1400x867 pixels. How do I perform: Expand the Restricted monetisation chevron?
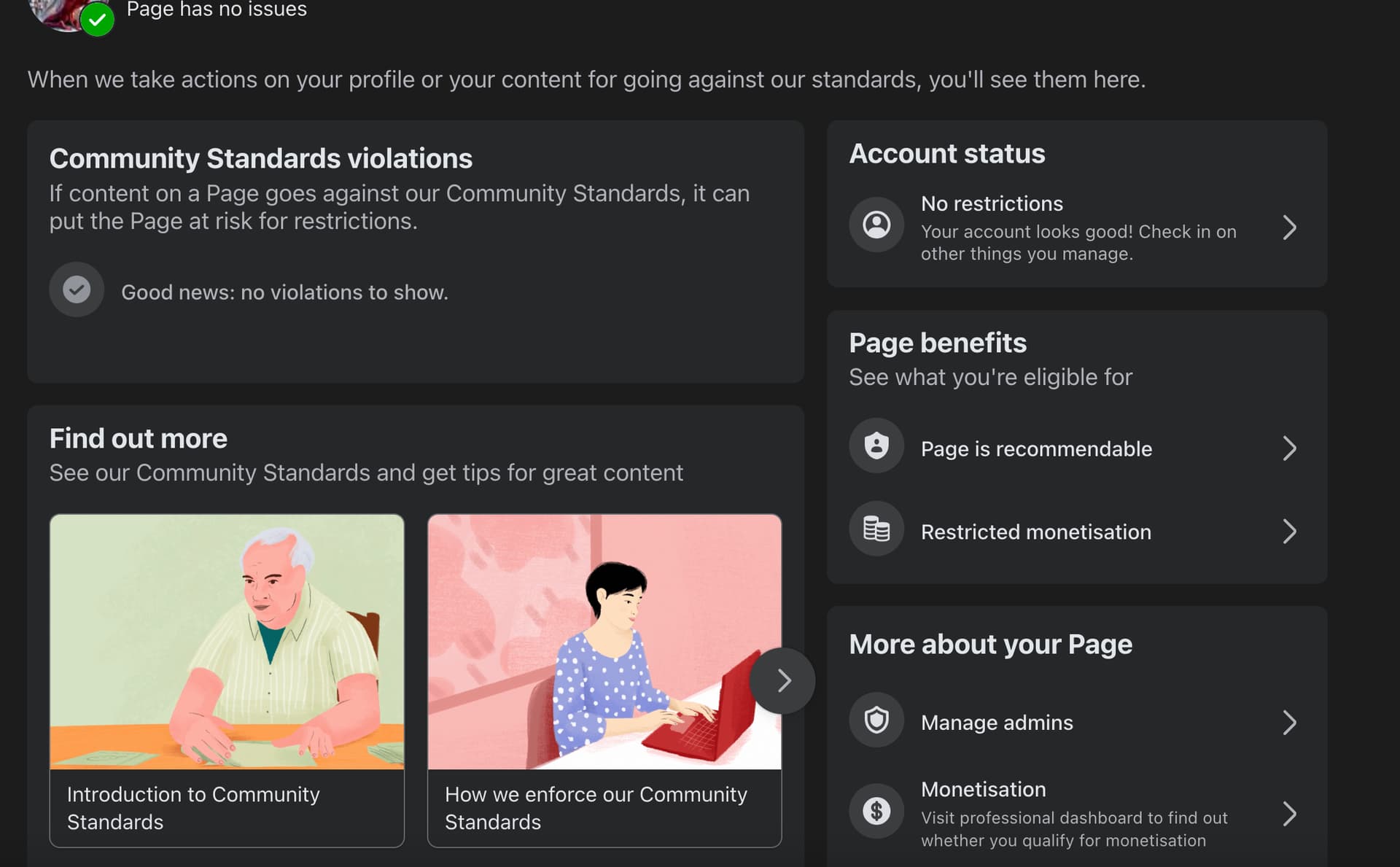[1289, 532]
